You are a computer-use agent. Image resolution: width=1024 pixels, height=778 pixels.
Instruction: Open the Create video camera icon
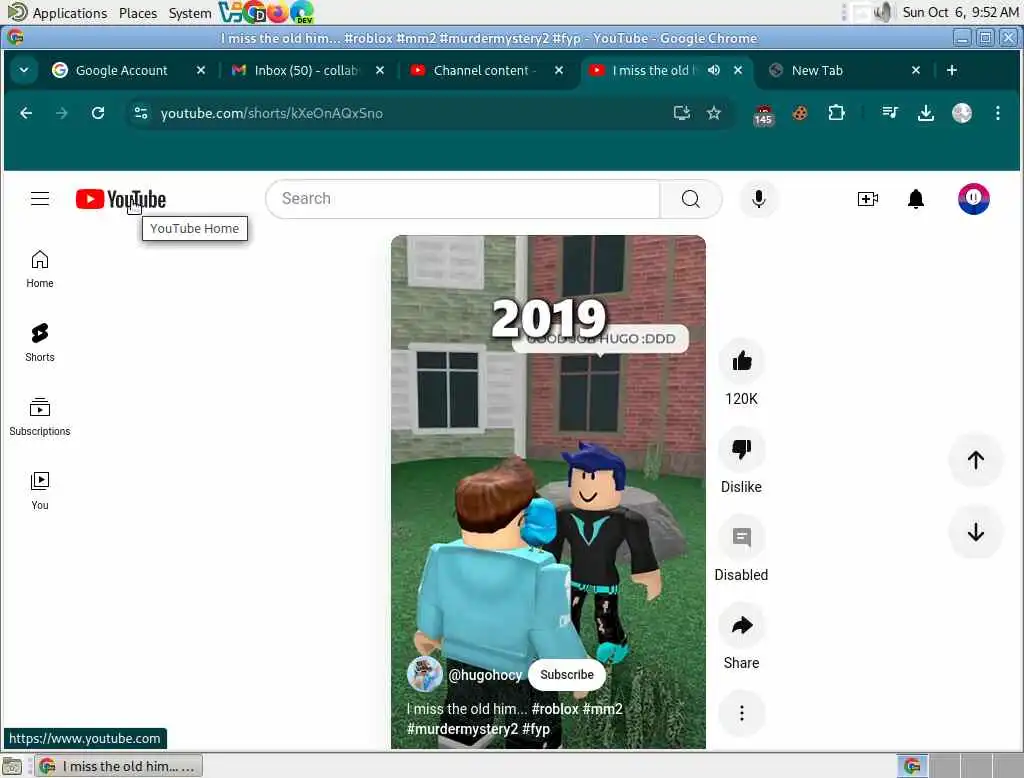[x=867, y=199]
